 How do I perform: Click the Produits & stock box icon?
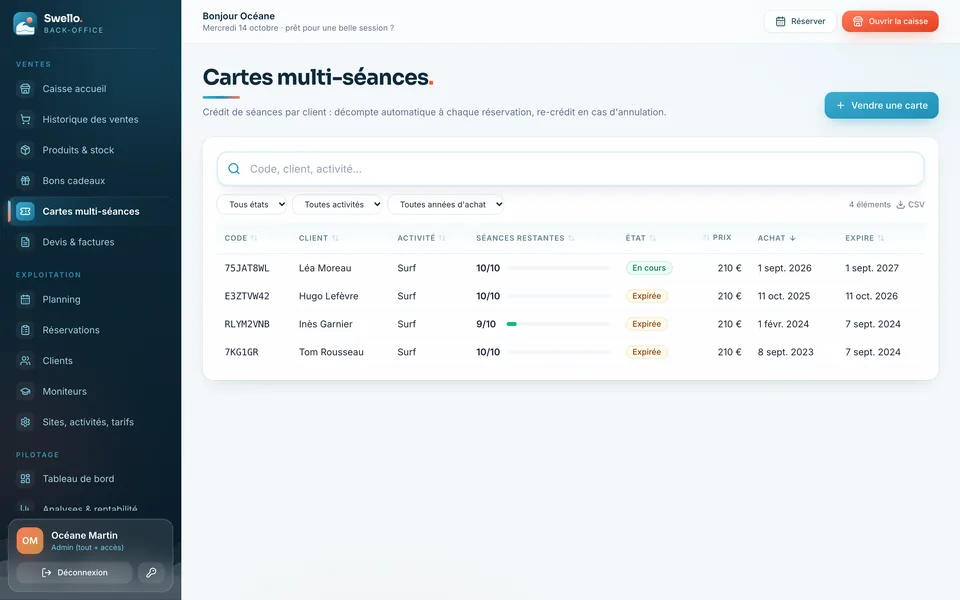tap(25, 150)
